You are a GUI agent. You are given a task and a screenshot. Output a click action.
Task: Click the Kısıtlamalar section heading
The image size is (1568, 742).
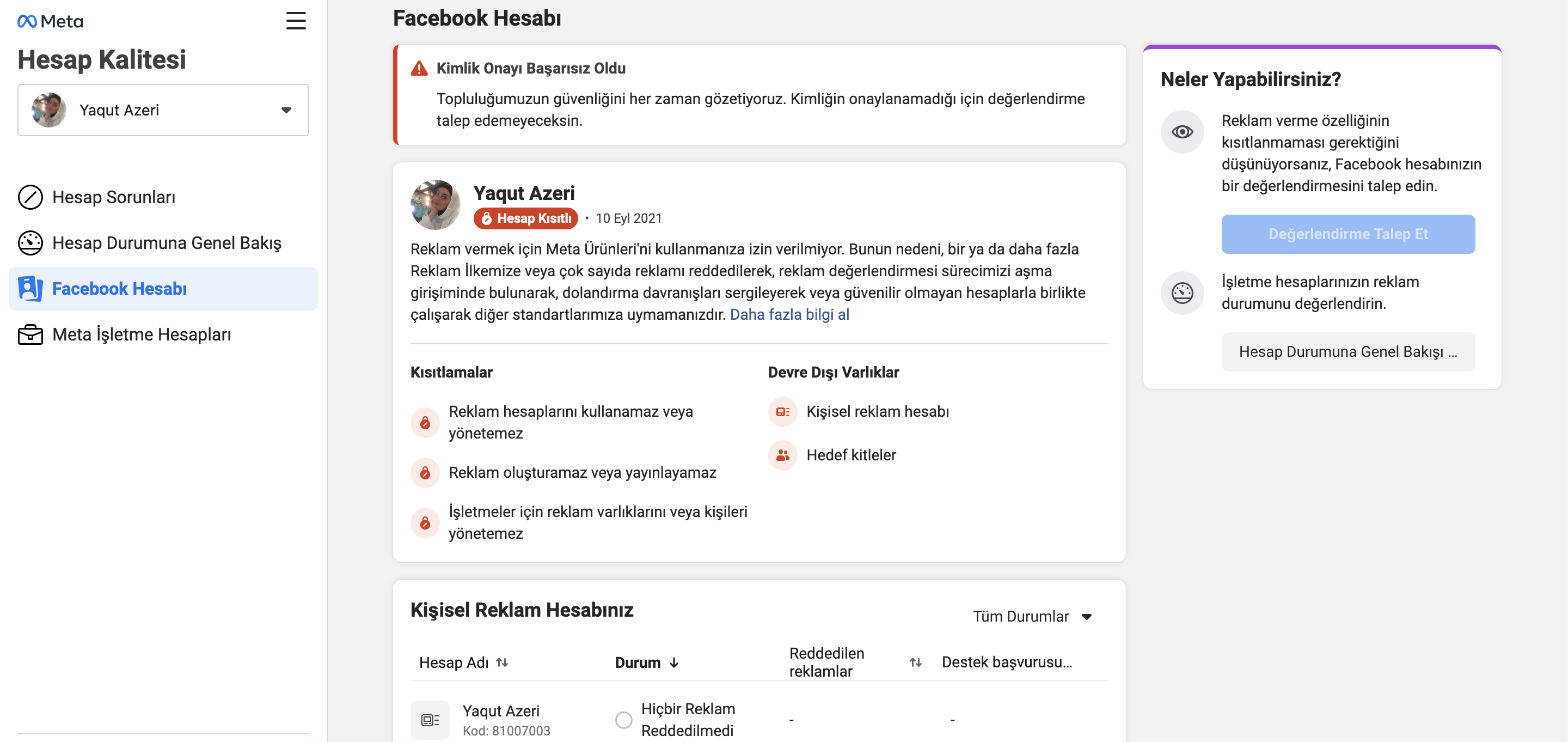[x=452, y=372]
